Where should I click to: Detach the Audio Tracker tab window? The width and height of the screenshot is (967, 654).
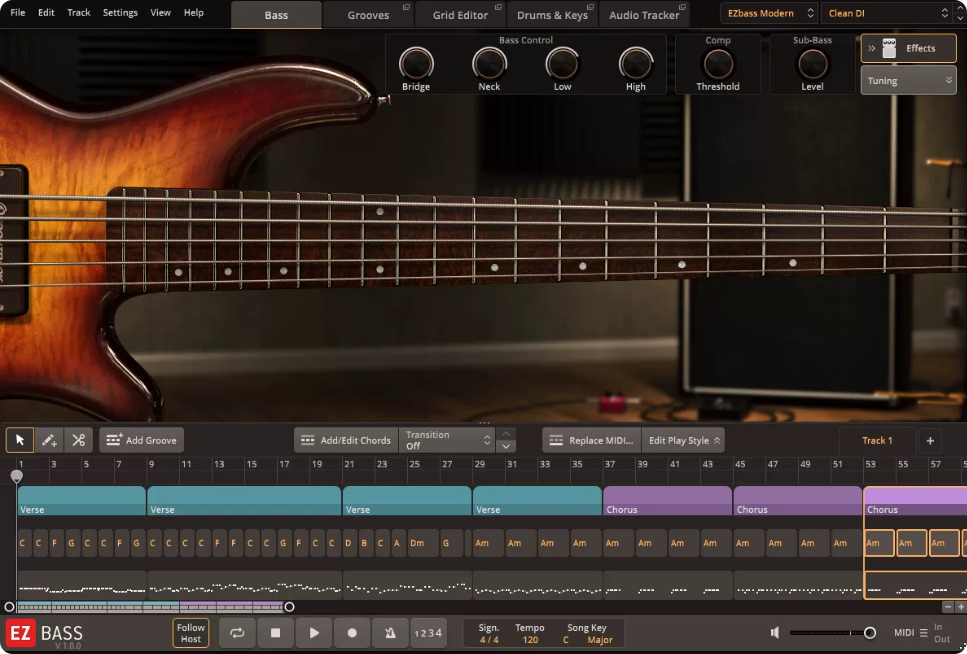pos(682,7)
